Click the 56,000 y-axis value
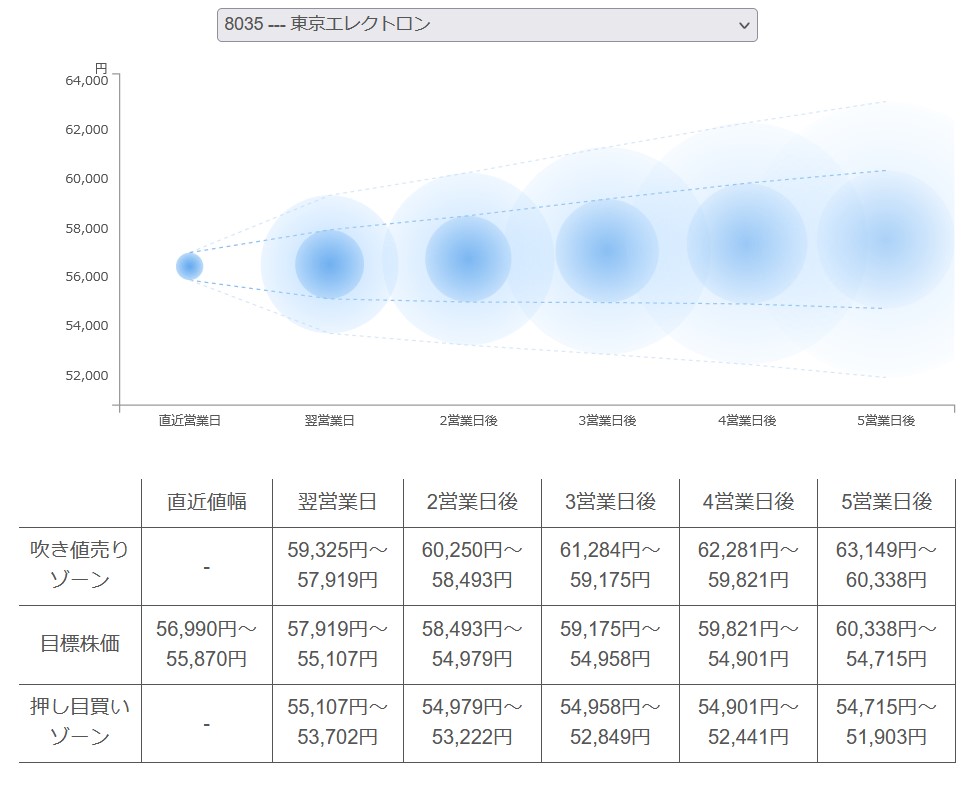The height and width of the screenshot is (797, 975). [x=86, y=277]
